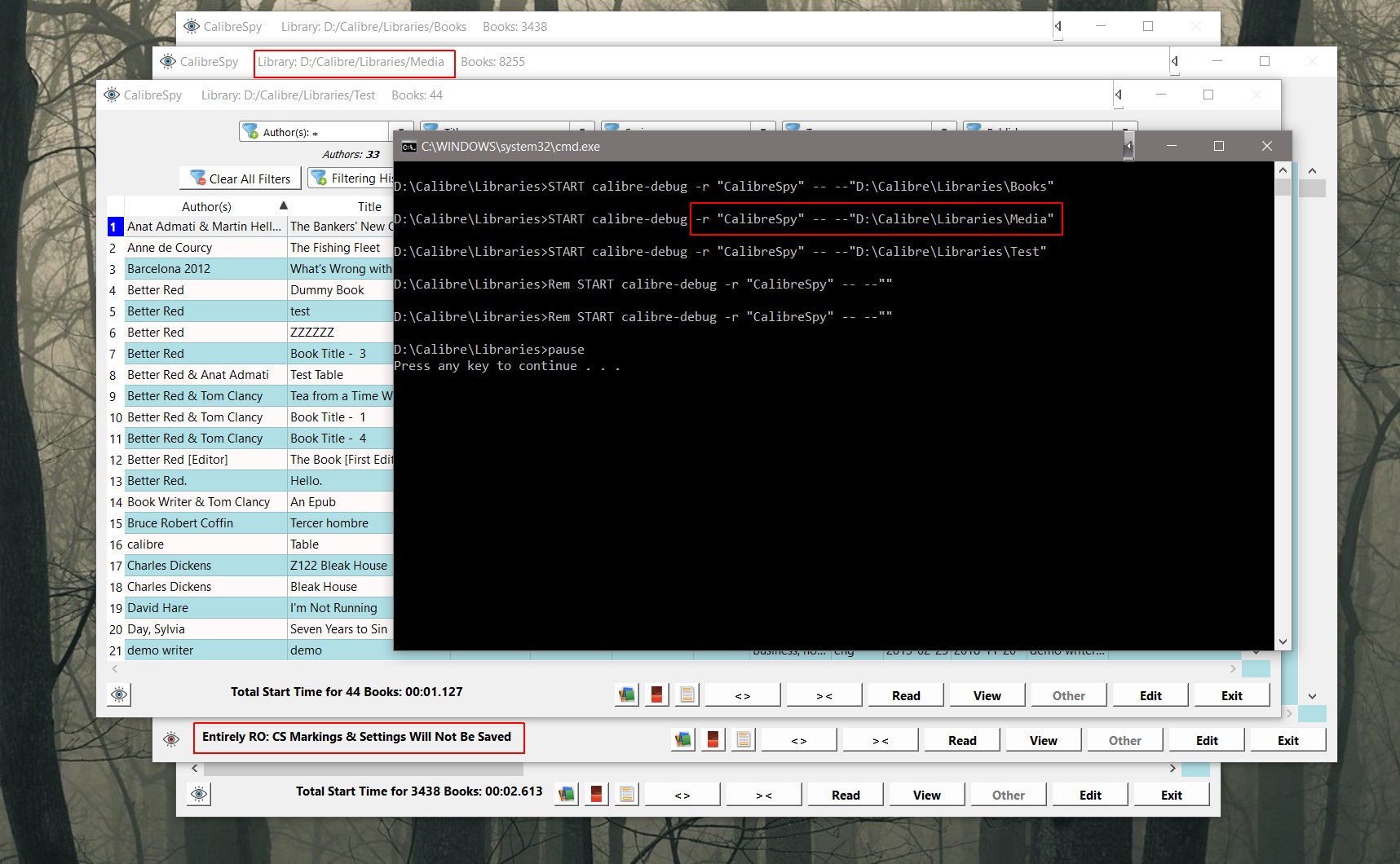Image resolution: width=1400 pixels, height=864 pixels.
Task: Click the red book icon in the Test library window
Action: pos(656,694)
